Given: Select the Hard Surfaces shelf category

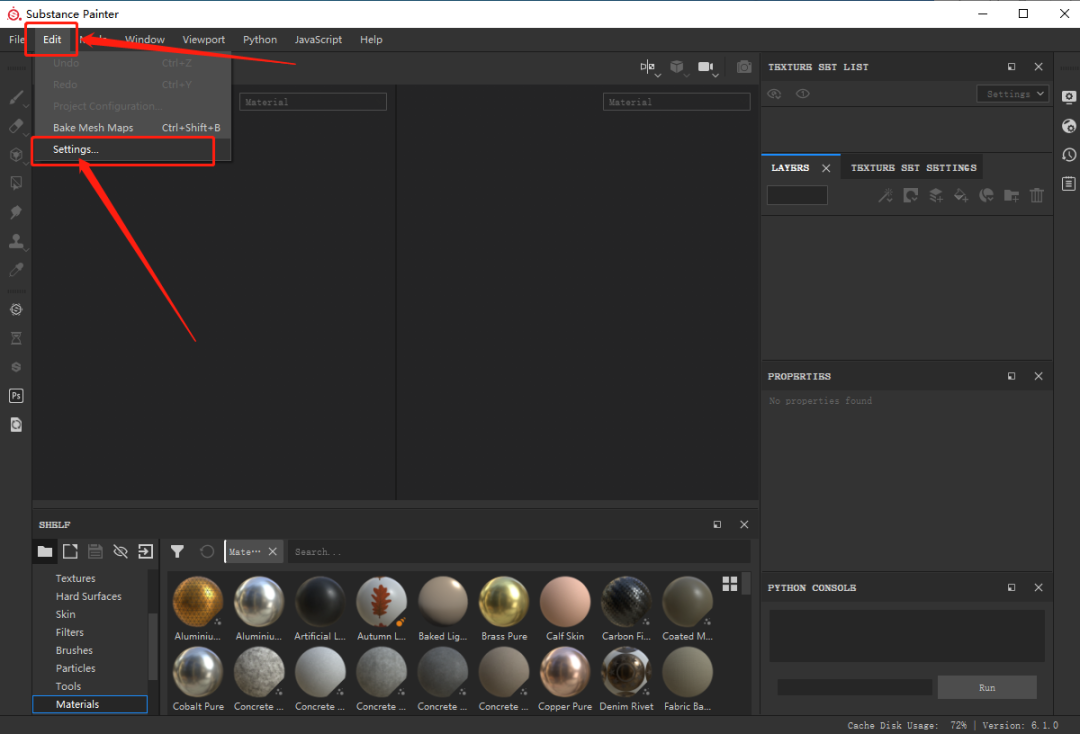Looking at the screenshot, I should 89,596.
